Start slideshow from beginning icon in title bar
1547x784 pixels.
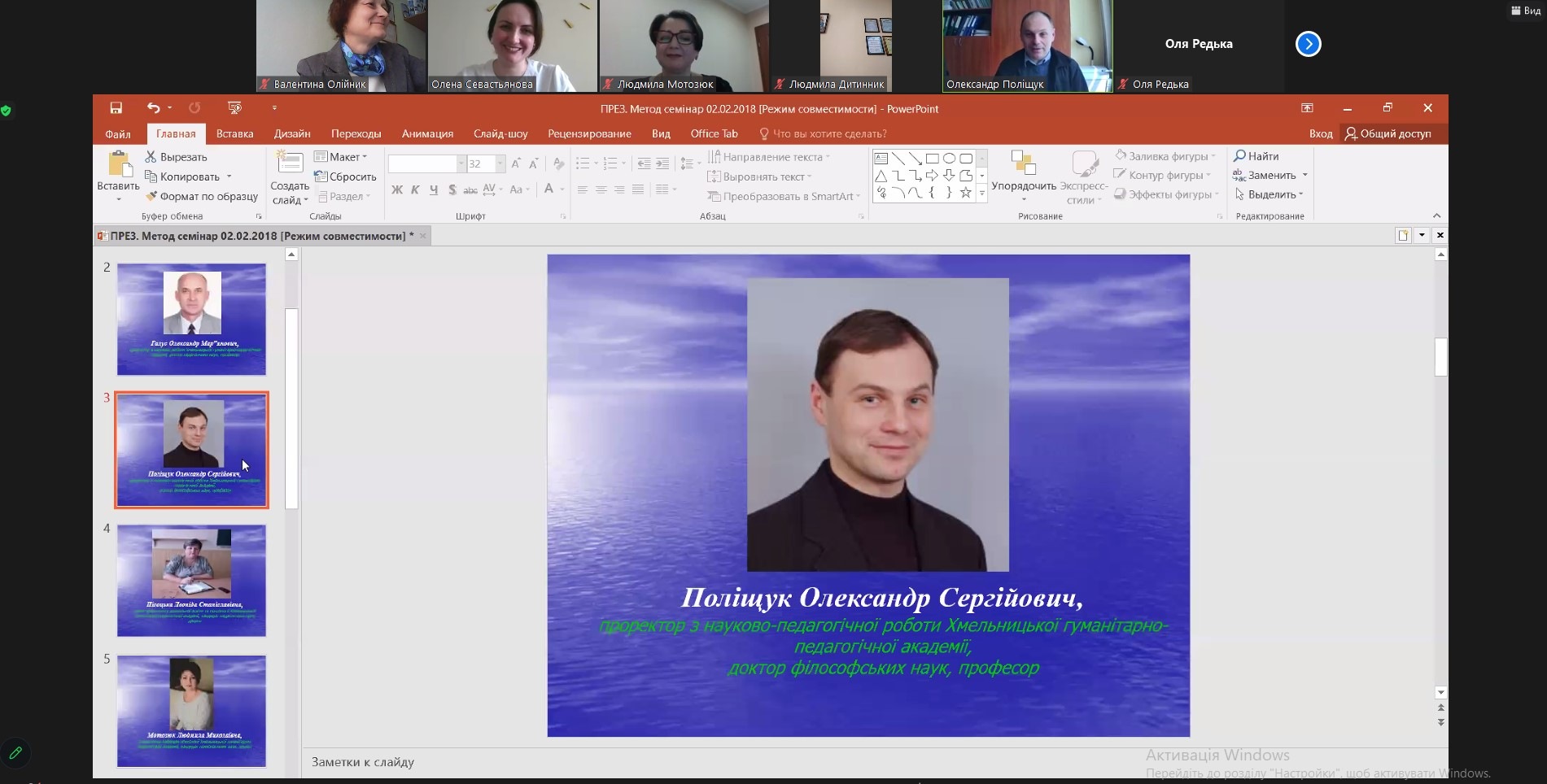coord(234,108)
